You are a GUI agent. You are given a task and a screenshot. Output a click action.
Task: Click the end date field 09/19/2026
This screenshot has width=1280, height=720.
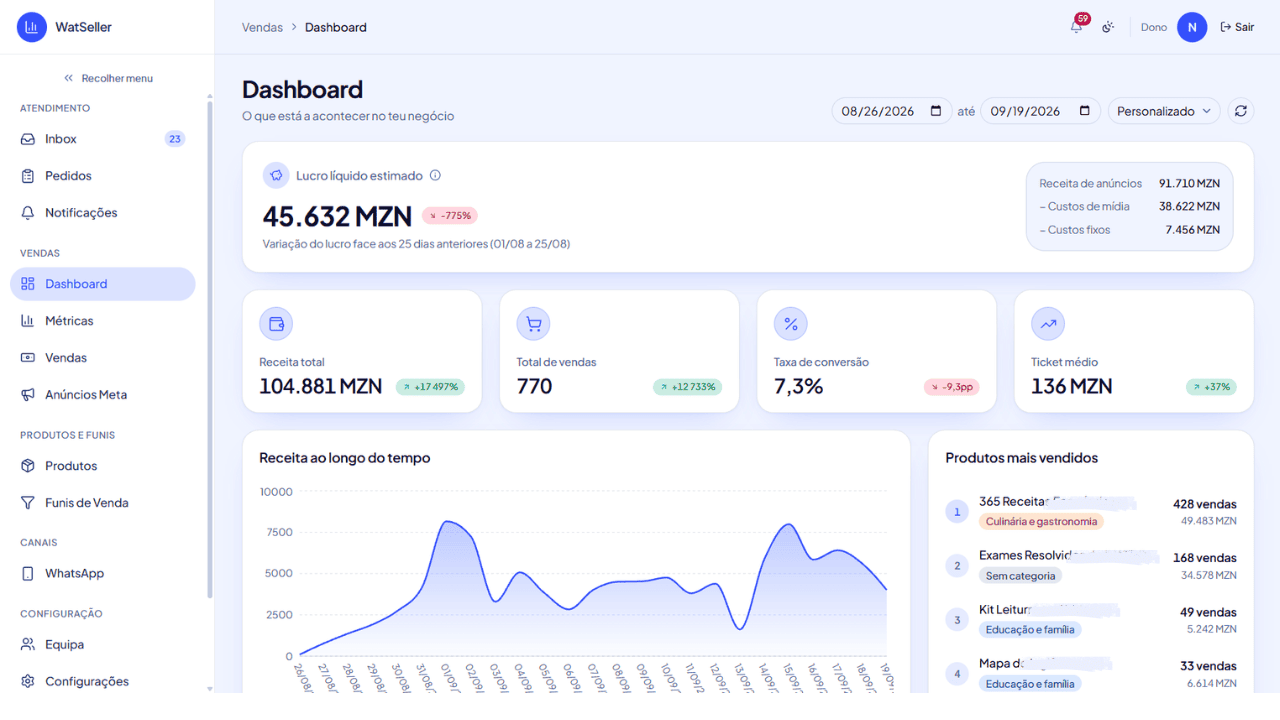point(1041,111)
